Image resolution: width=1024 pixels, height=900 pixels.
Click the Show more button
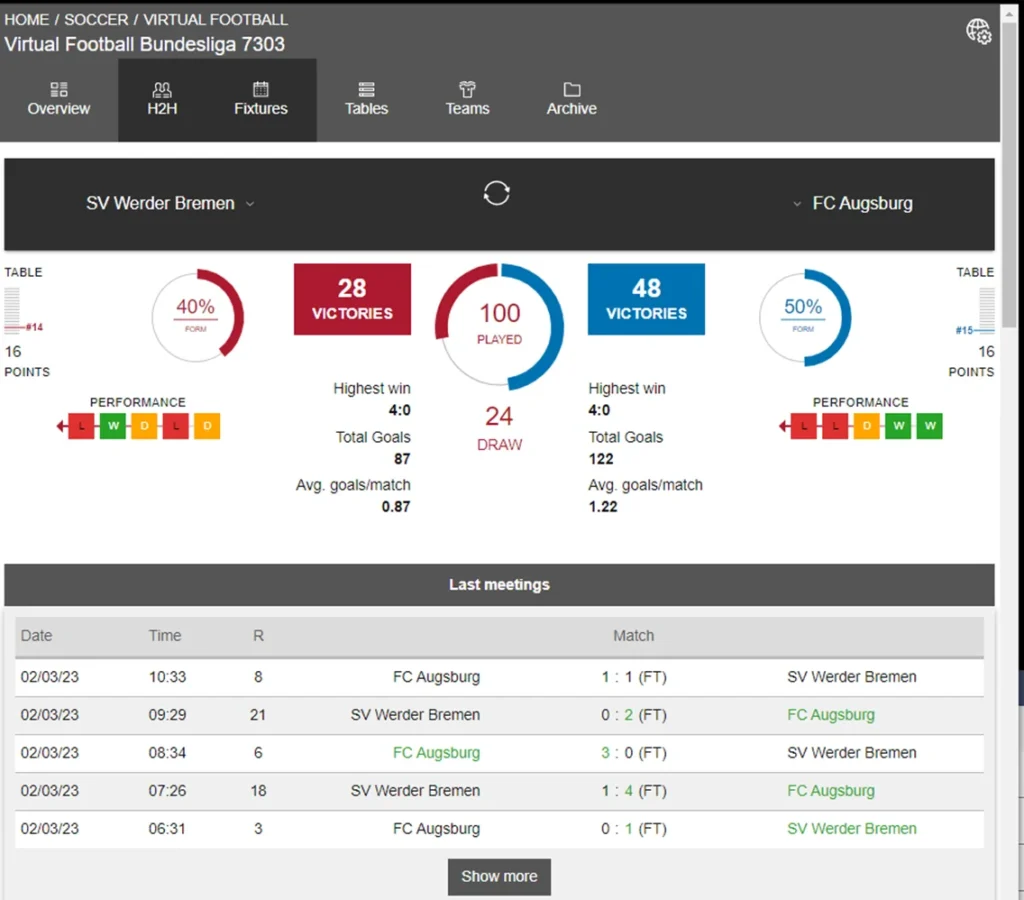499,876
